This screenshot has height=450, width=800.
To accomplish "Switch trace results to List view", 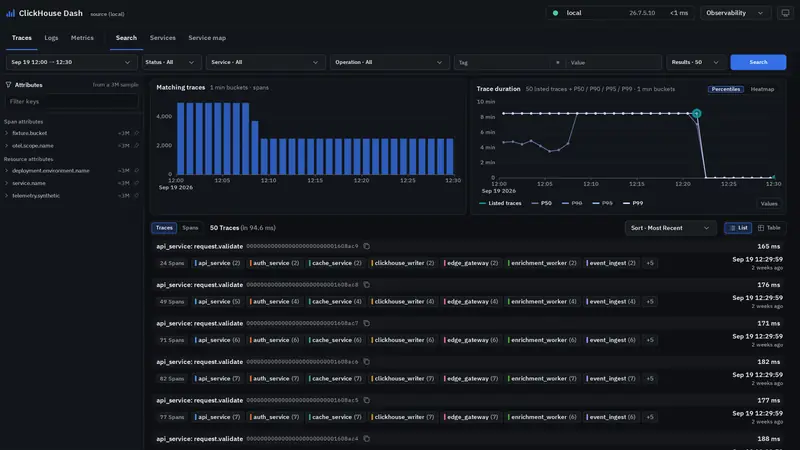I will [x=738, y=228].
